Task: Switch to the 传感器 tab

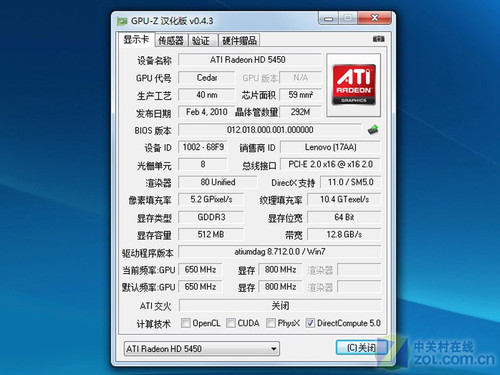Action: [x=171, y=40]
